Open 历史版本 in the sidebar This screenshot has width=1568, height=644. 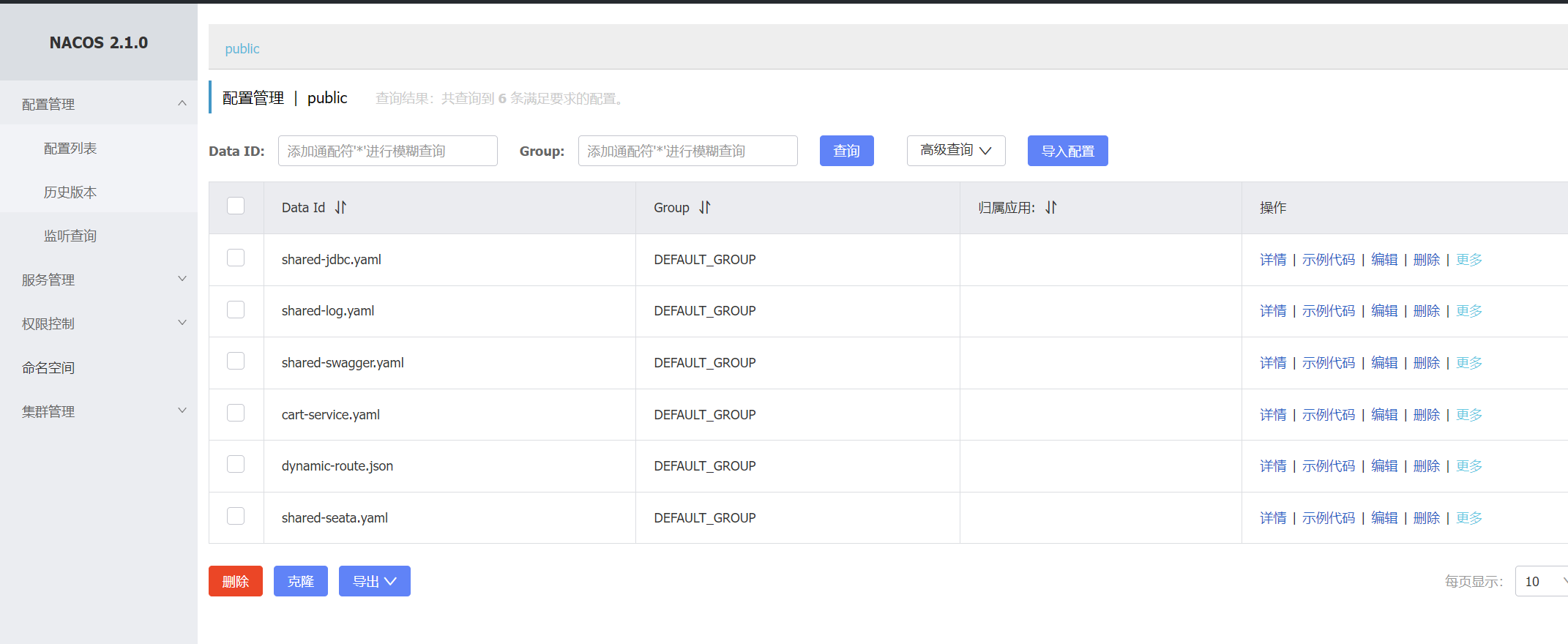coord(70,192)
